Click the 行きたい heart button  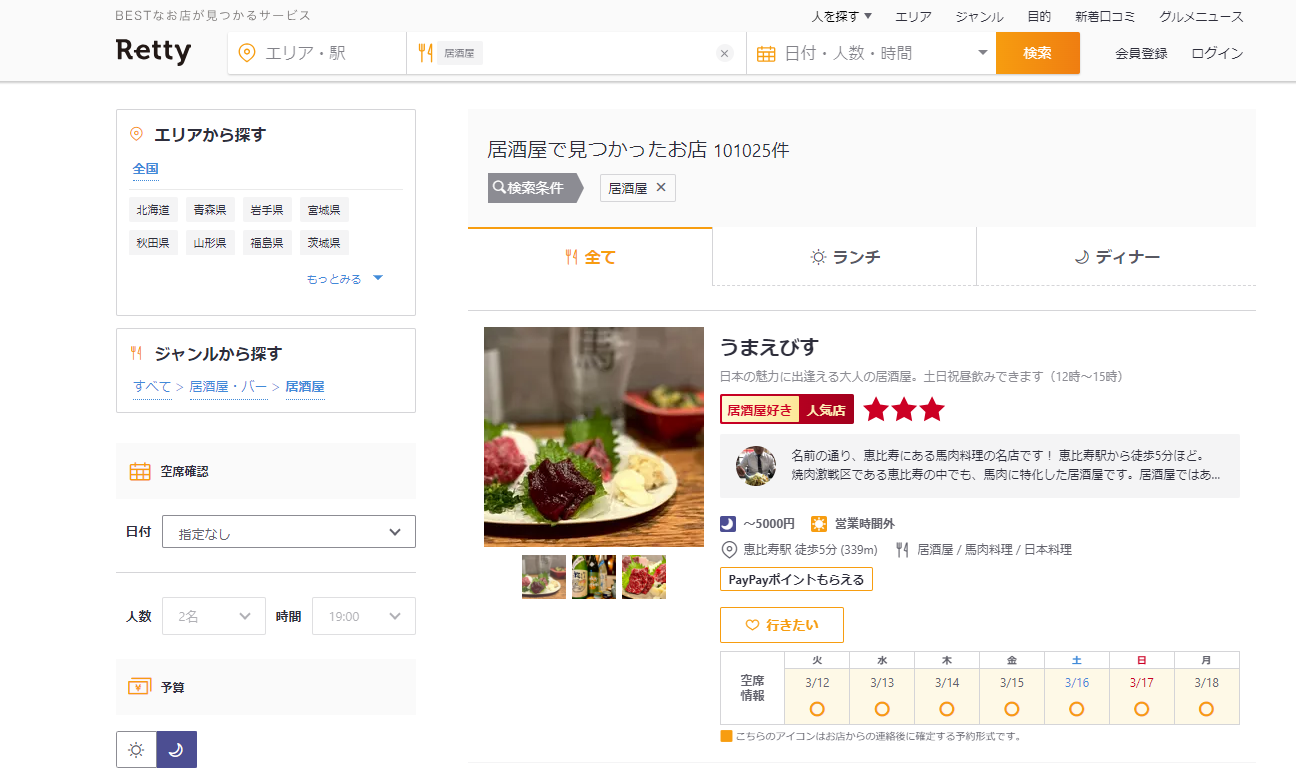pyautogui.click(x=782, y=625)
